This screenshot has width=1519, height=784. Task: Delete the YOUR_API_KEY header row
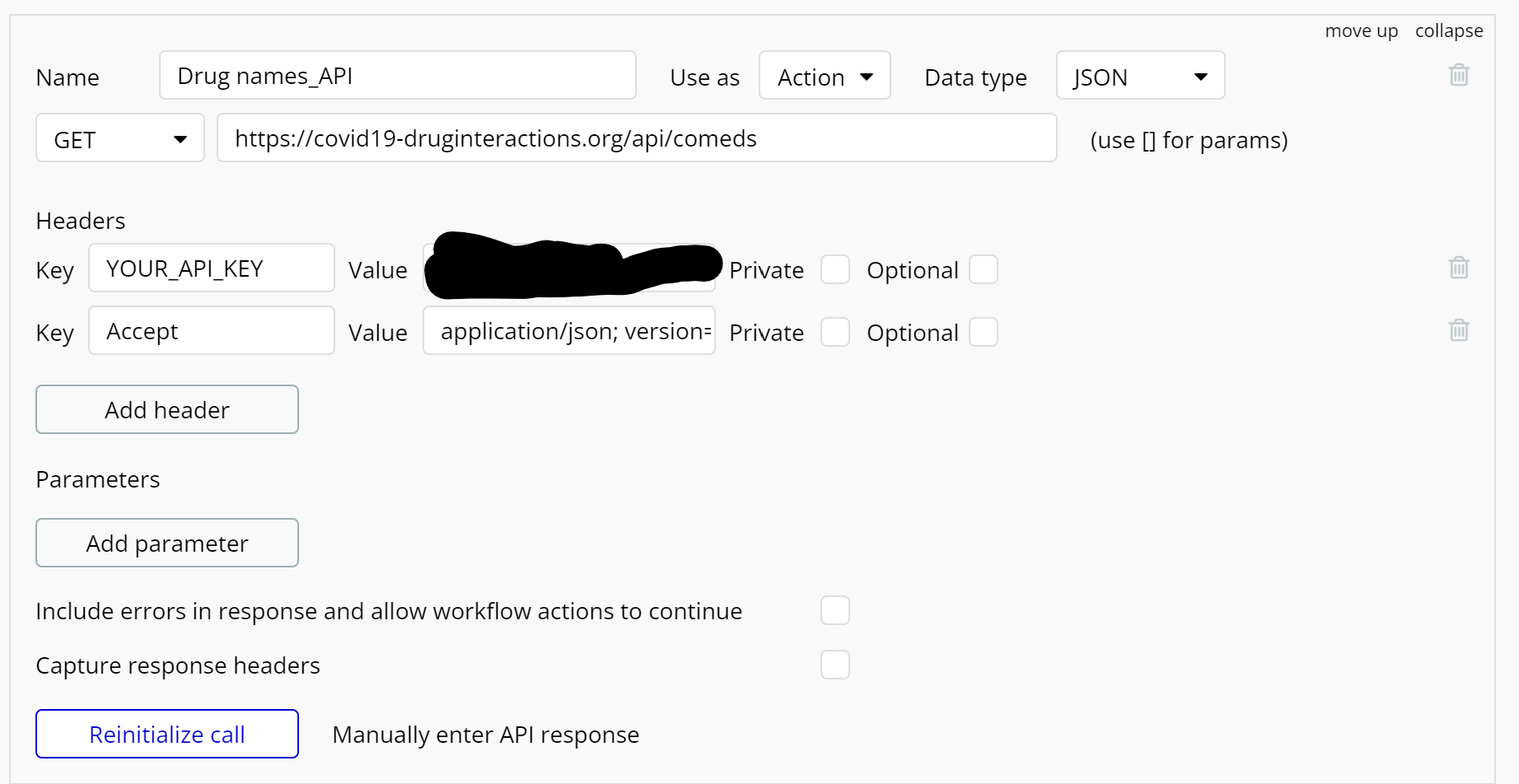click(1459, 268)
